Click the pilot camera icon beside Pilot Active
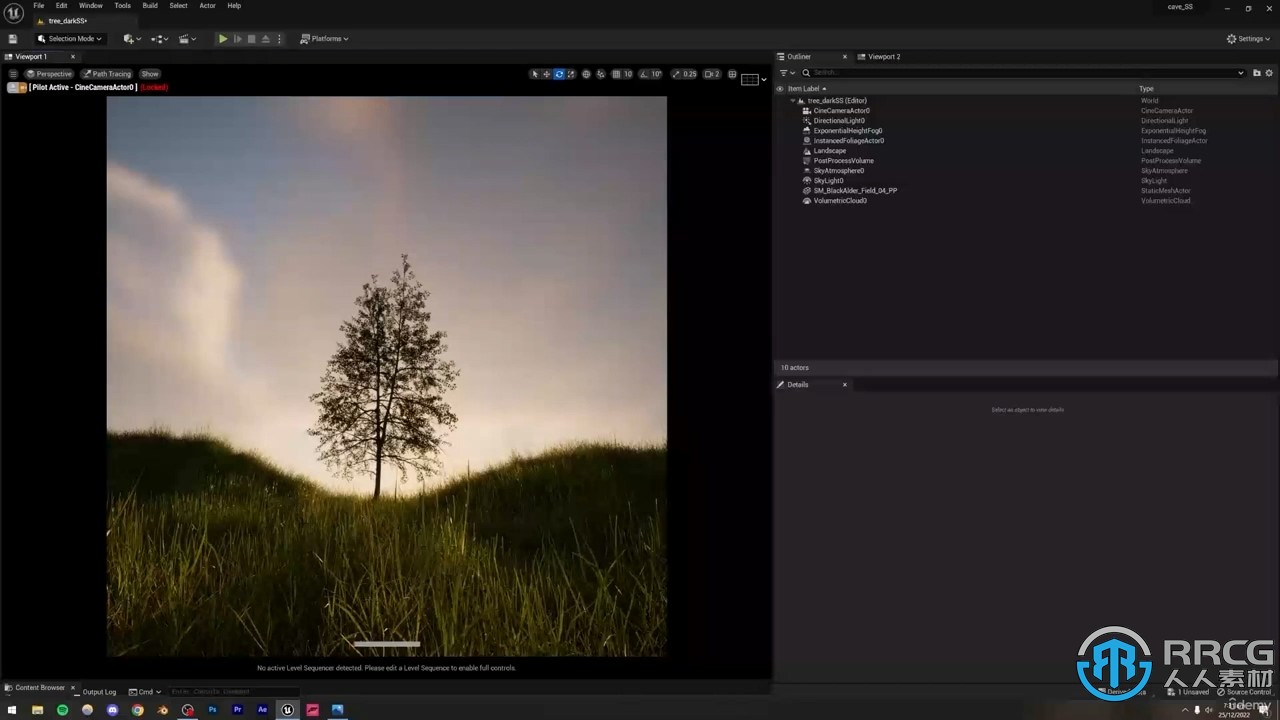The height and width of the screenshot is (720, 1280). point(17,88)
